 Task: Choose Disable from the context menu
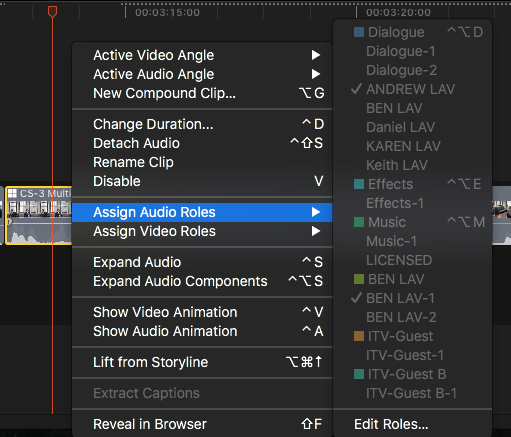click(202, 181)
